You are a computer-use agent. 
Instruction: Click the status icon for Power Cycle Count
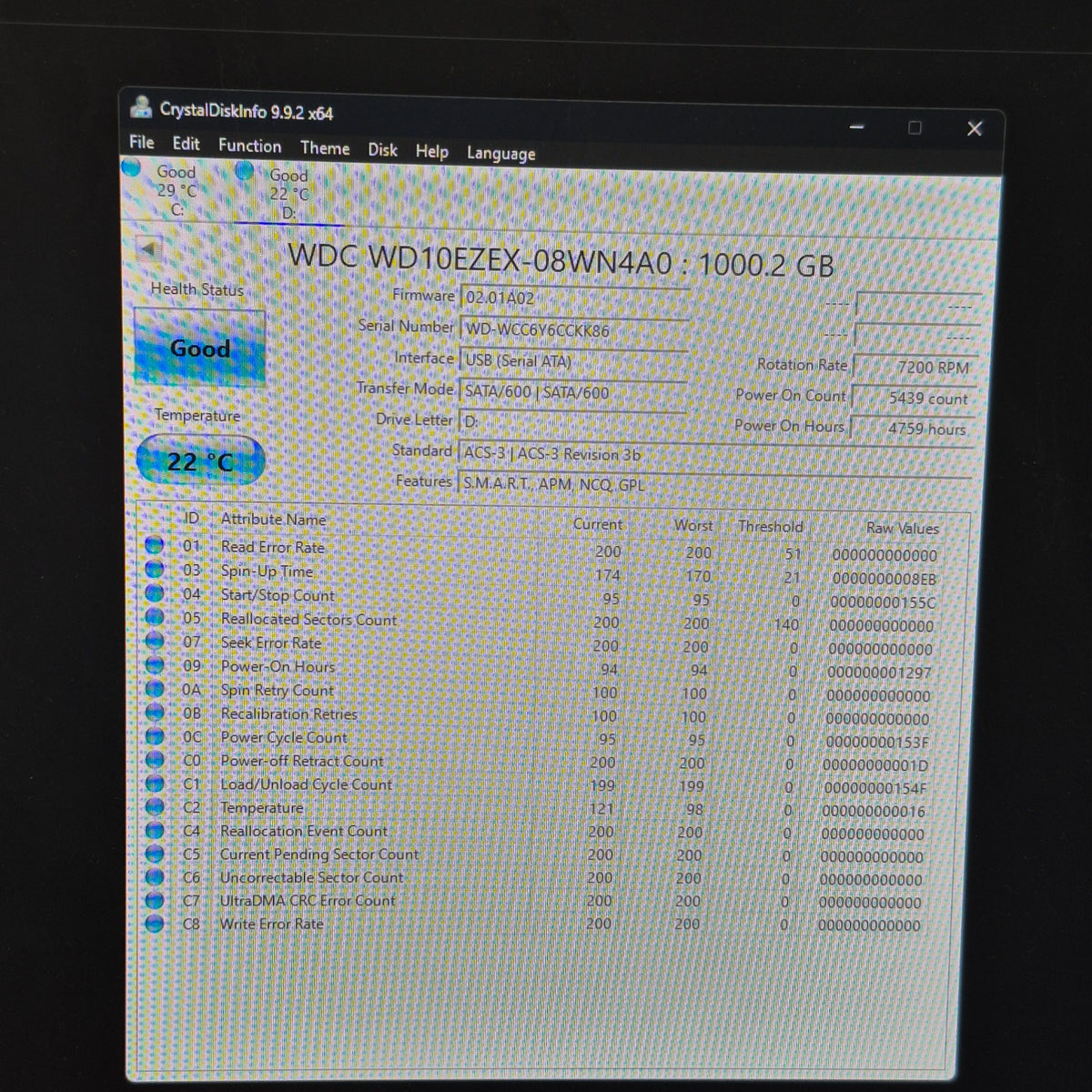(x=155, y=736)
